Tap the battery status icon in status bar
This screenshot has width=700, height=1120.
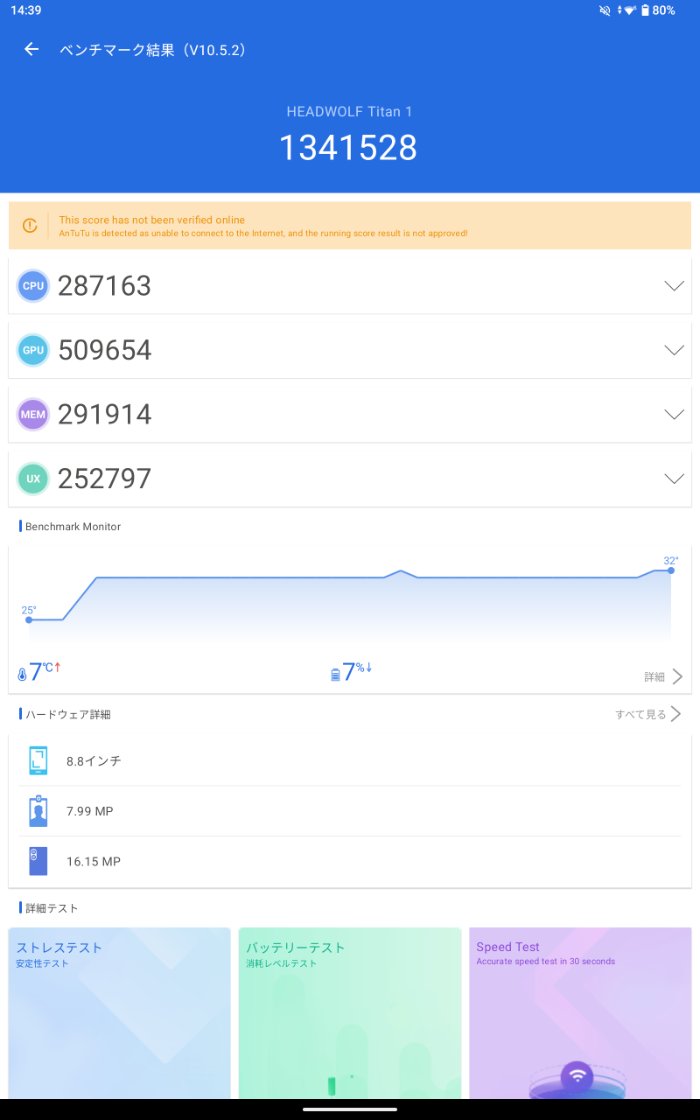(645, 10)
